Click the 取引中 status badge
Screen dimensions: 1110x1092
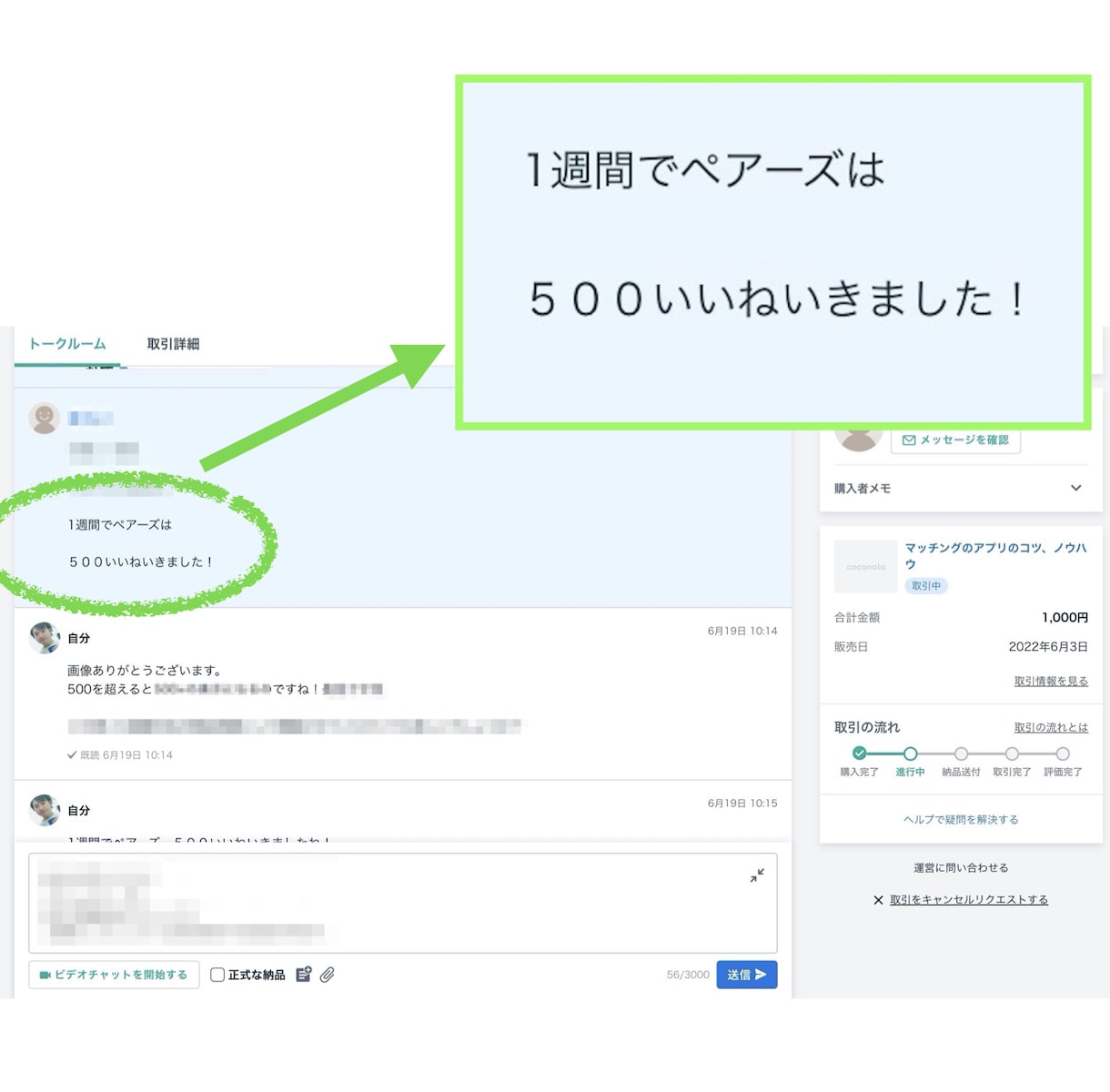pos(926,586)
